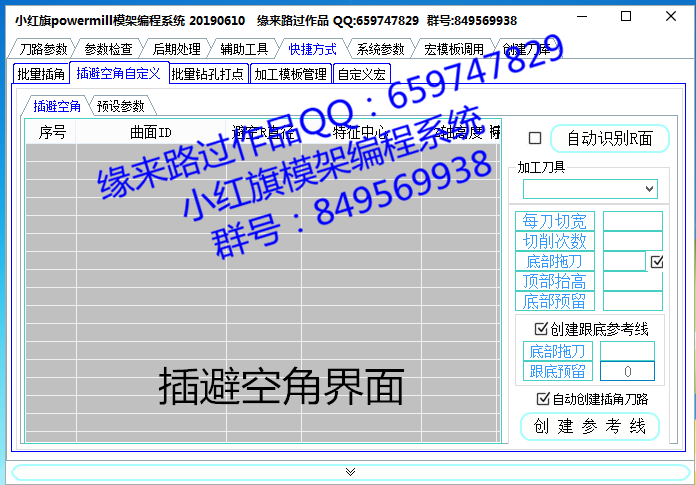Screen dimensions: 696x485
Task: Click the 跟底预留 field showing 0
Action: 627,371
